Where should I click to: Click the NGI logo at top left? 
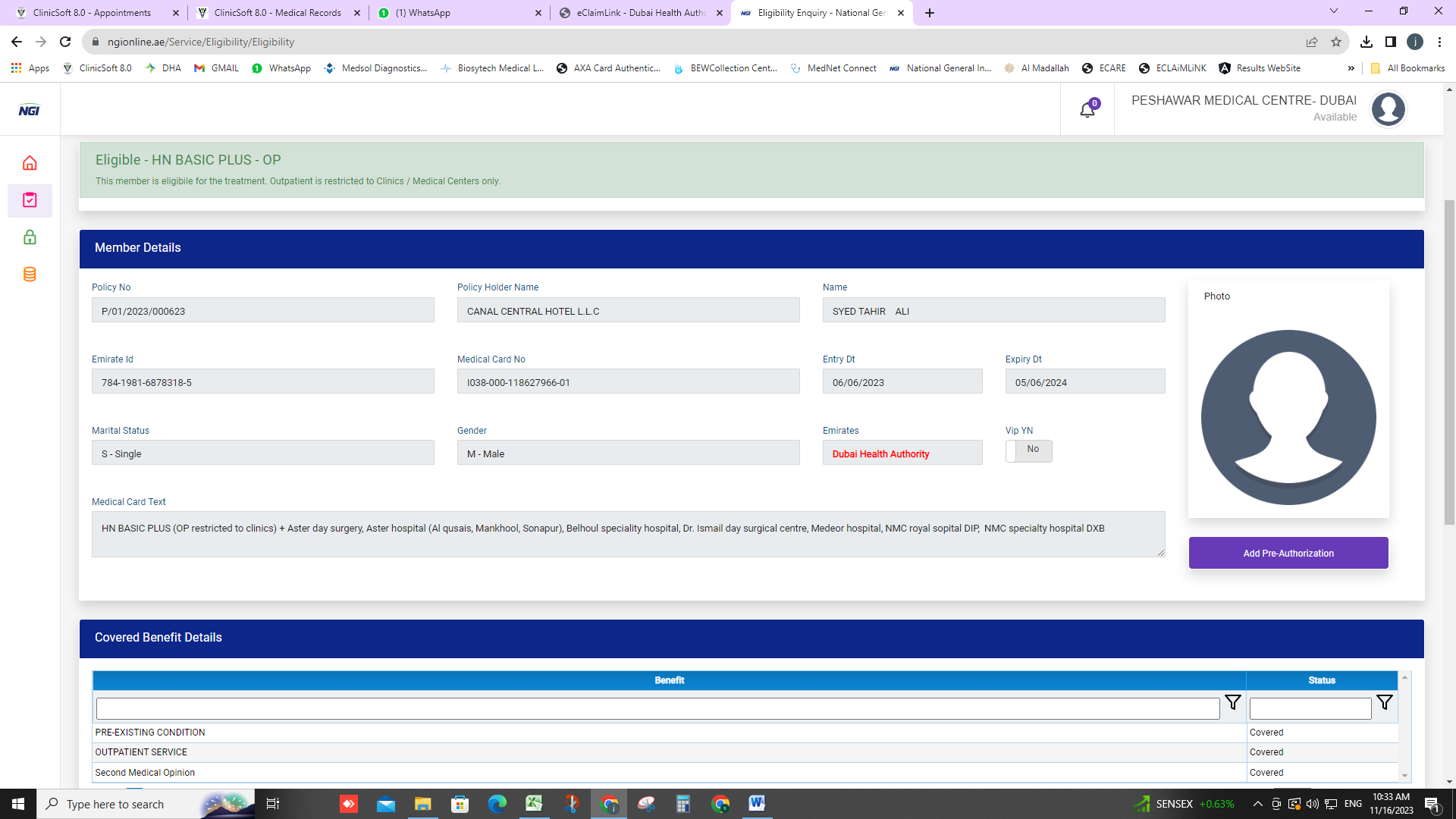point(29,111)
